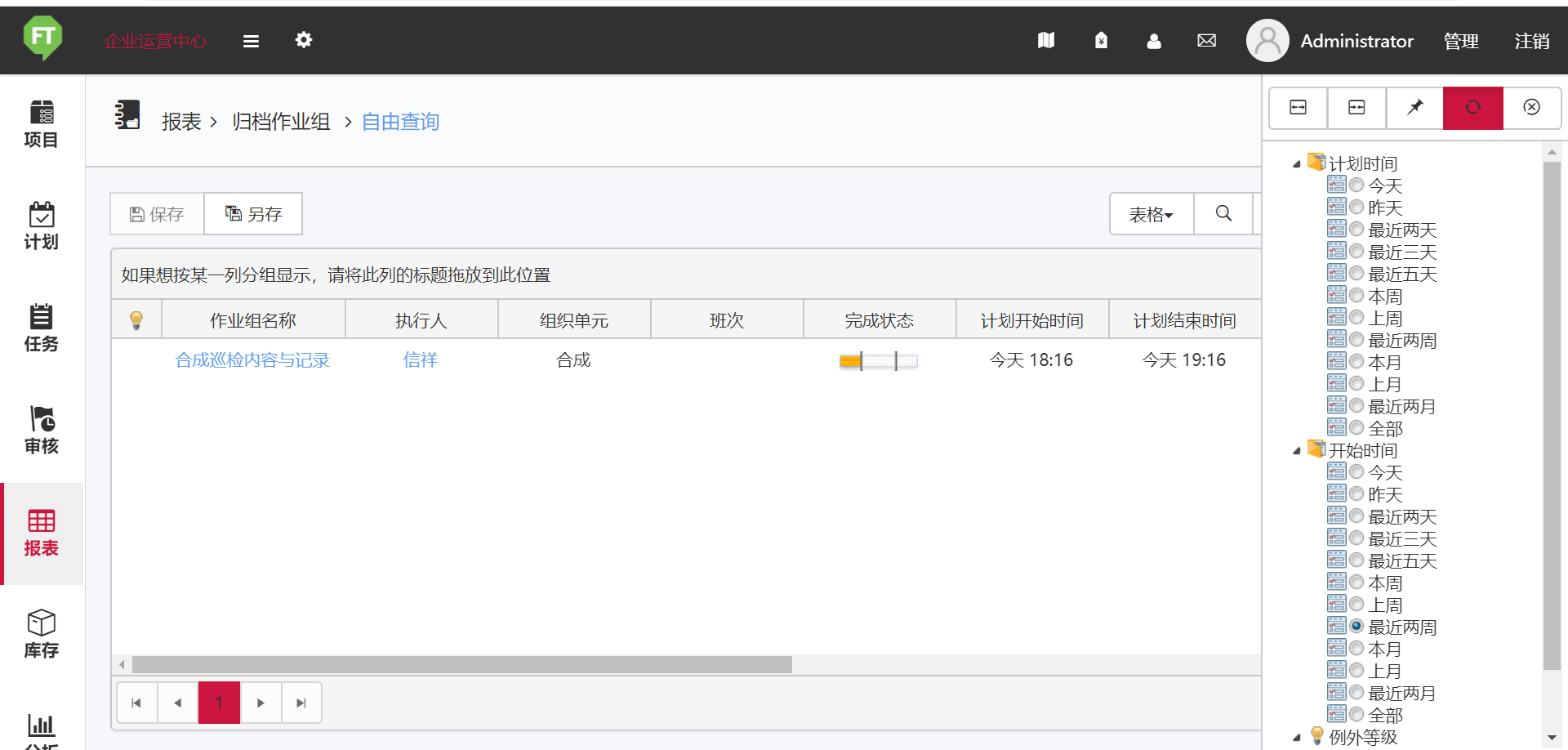1568x750 pixels.
Task: Select 今天 radio under 计划时间
Action: (1356, 185)
